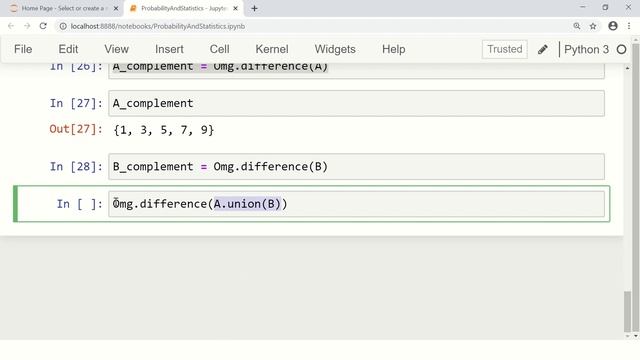This screenshot has height=360, width=640.
Task: Click the Out[27]: prompt label
Action: pyautogui.click(x=76, y=129)
